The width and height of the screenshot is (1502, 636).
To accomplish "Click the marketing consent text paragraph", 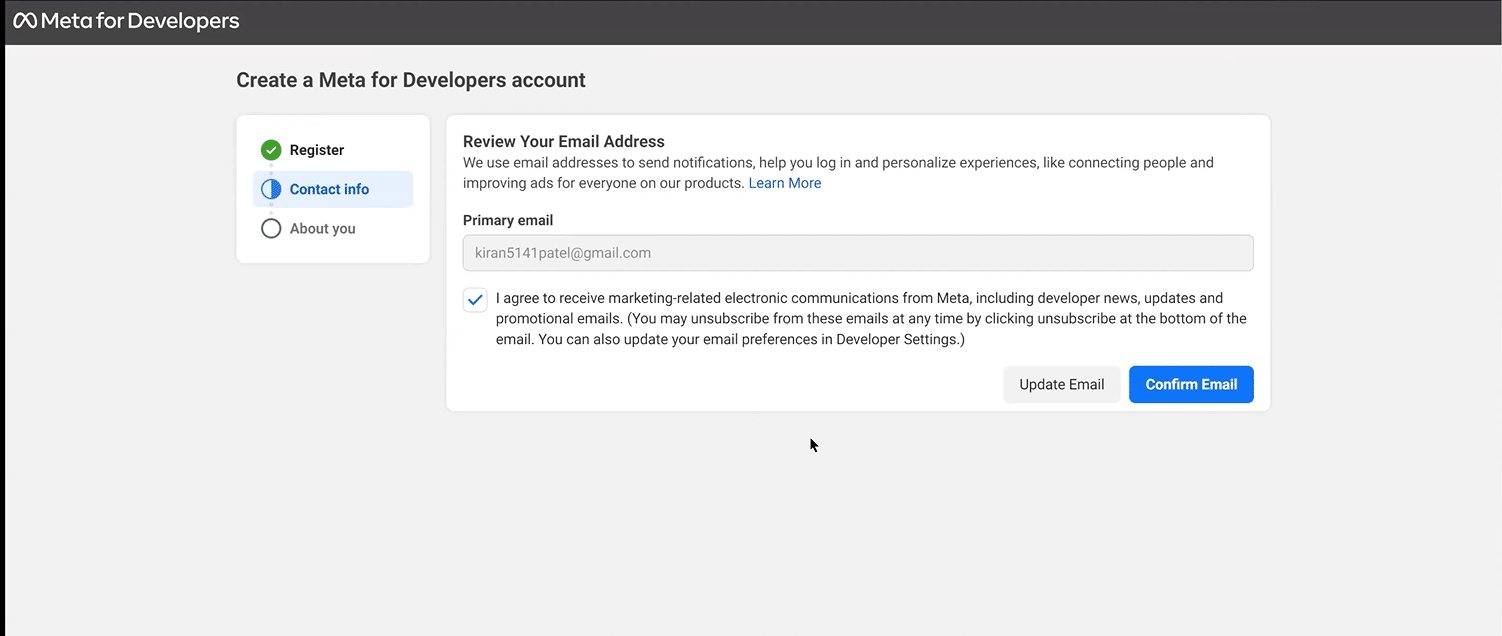I will (x=871, y=319).
